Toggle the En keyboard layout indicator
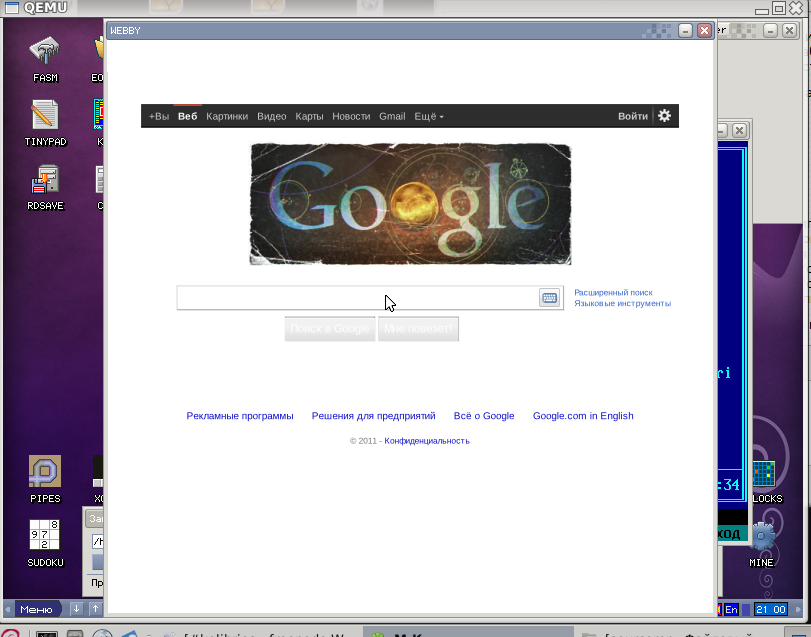Screen dimensions: 811x637 point(731,609)
